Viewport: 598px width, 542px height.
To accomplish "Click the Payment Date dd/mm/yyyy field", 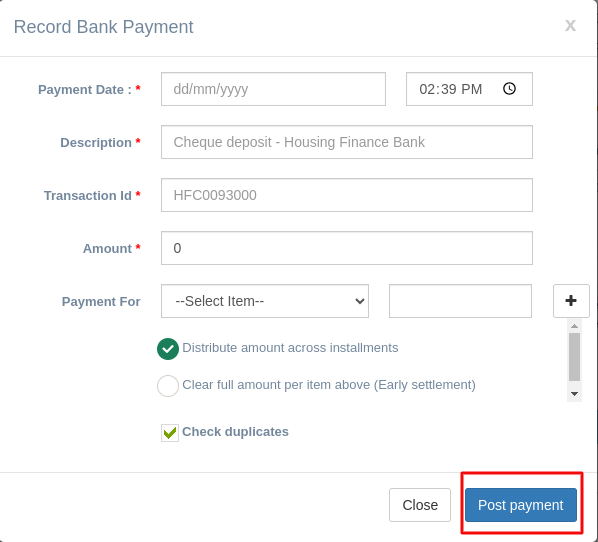I will pos(273,89).
